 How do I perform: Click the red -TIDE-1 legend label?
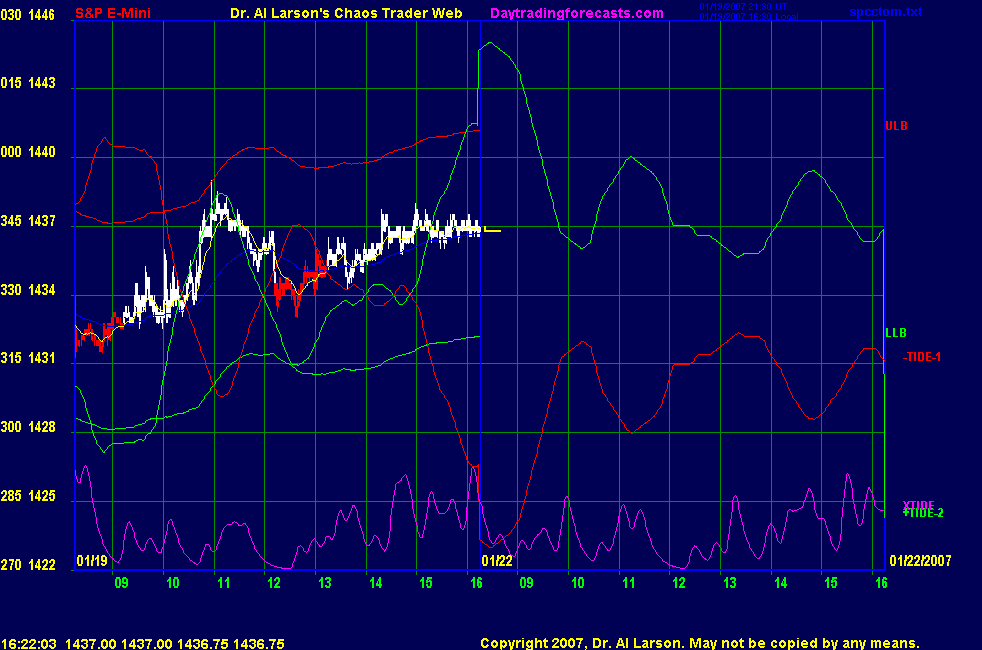[x=921, y=357]
